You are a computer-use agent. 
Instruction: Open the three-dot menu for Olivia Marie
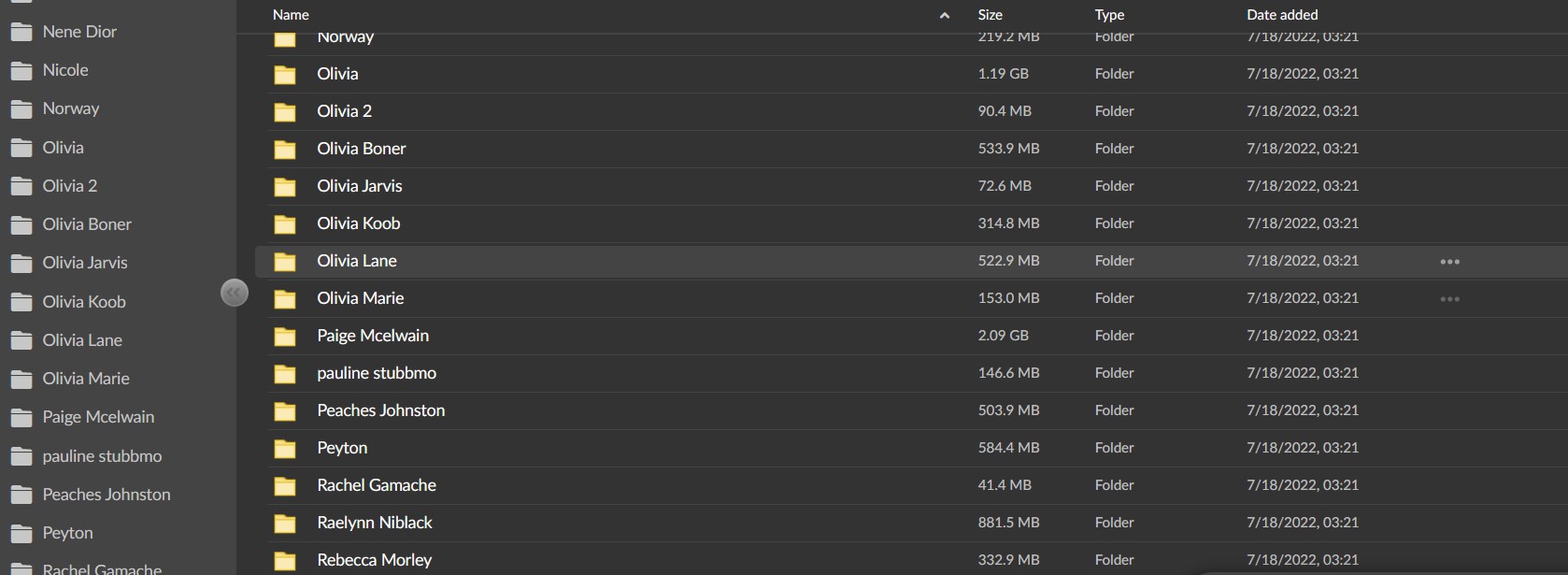(1449, 299)
